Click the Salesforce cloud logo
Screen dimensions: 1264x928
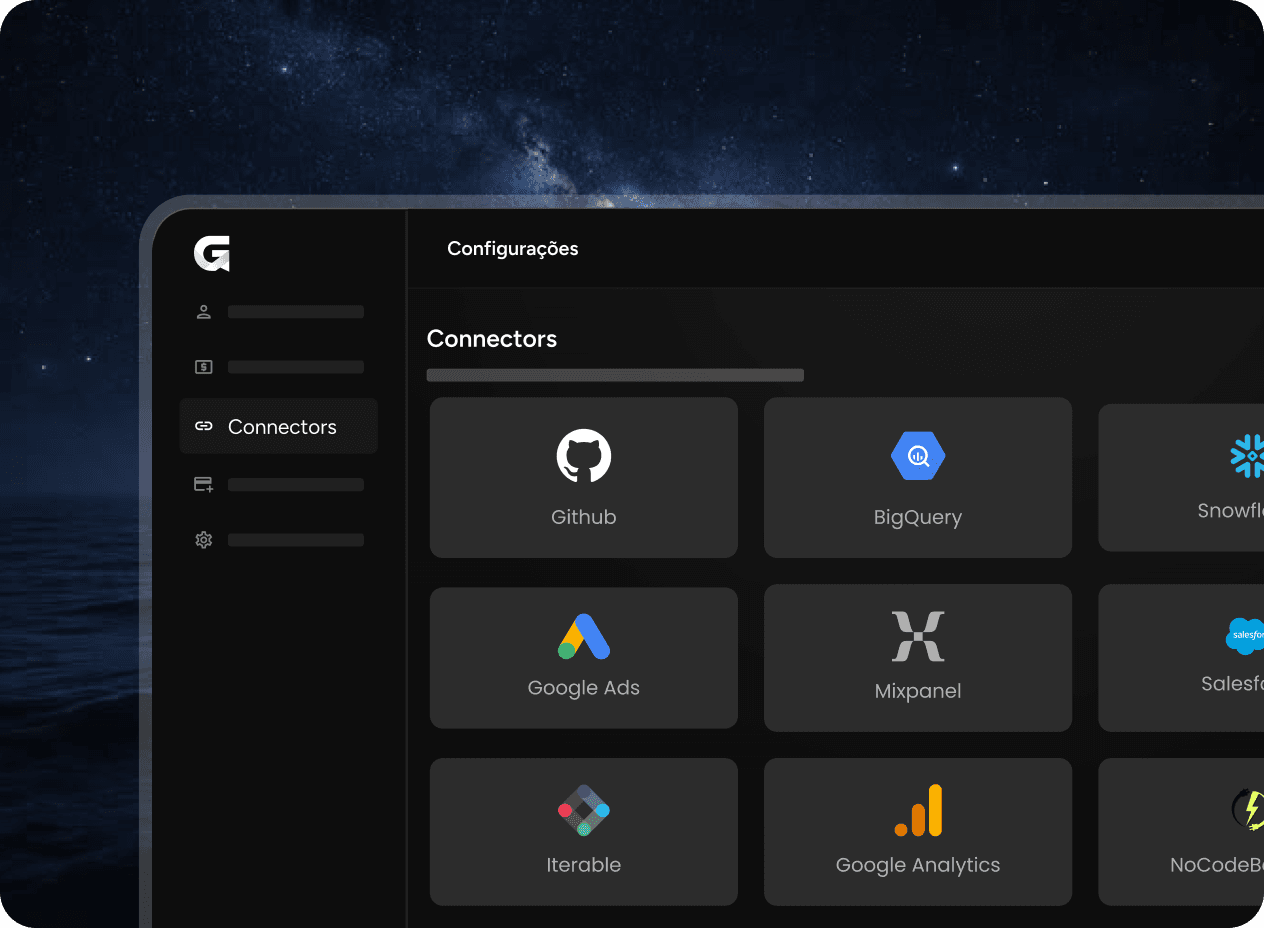pos(1245,636)
